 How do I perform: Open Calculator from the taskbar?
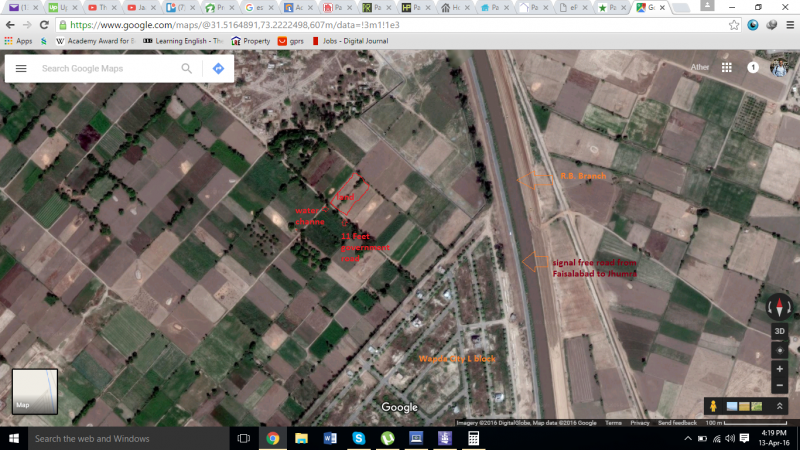click(x=473, y=438)
